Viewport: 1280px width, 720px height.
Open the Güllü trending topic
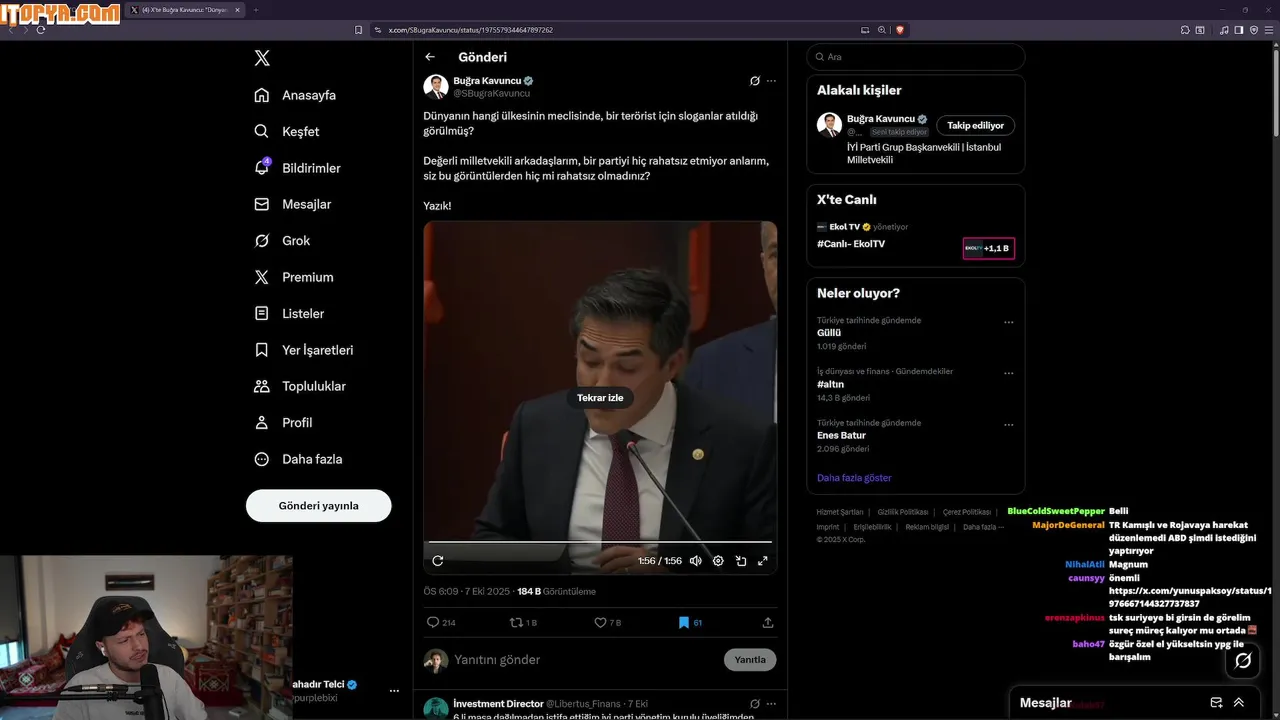click(829, 333)
